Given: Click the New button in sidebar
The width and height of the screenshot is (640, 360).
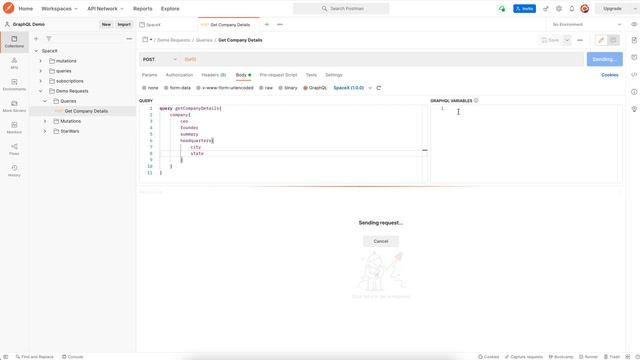Looking at the screenshot, I should click(106, 24).
